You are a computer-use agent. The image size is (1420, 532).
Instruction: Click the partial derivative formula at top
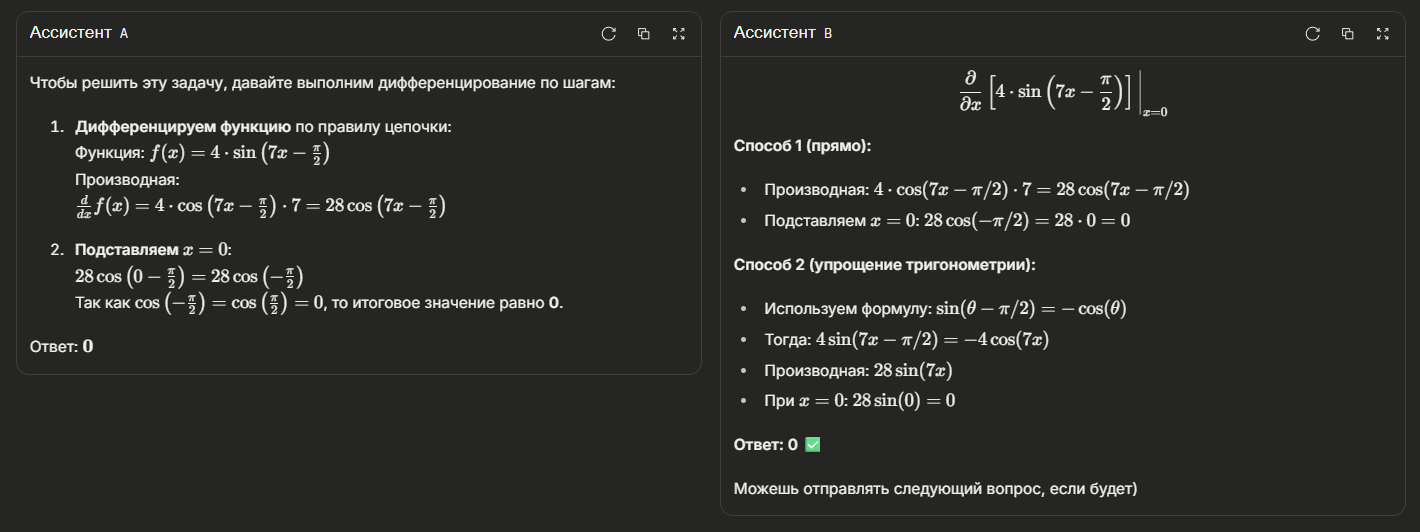1062,92
